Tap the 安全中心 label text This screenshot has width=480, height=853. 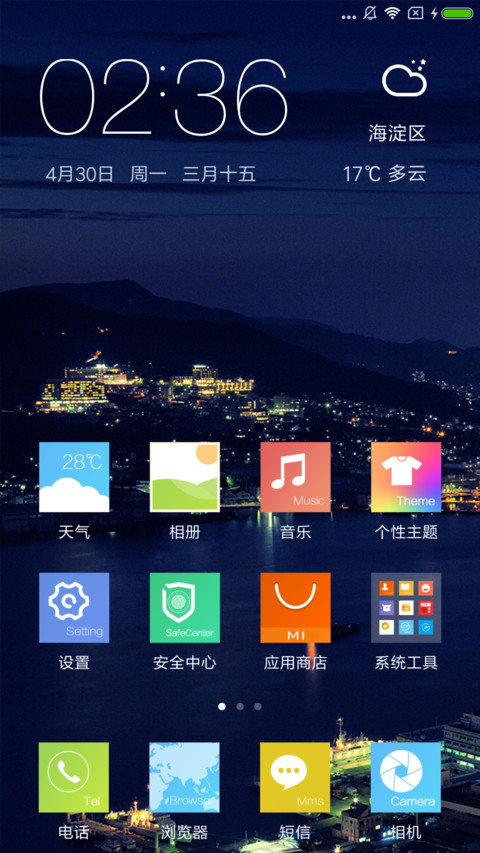(184, 663)
